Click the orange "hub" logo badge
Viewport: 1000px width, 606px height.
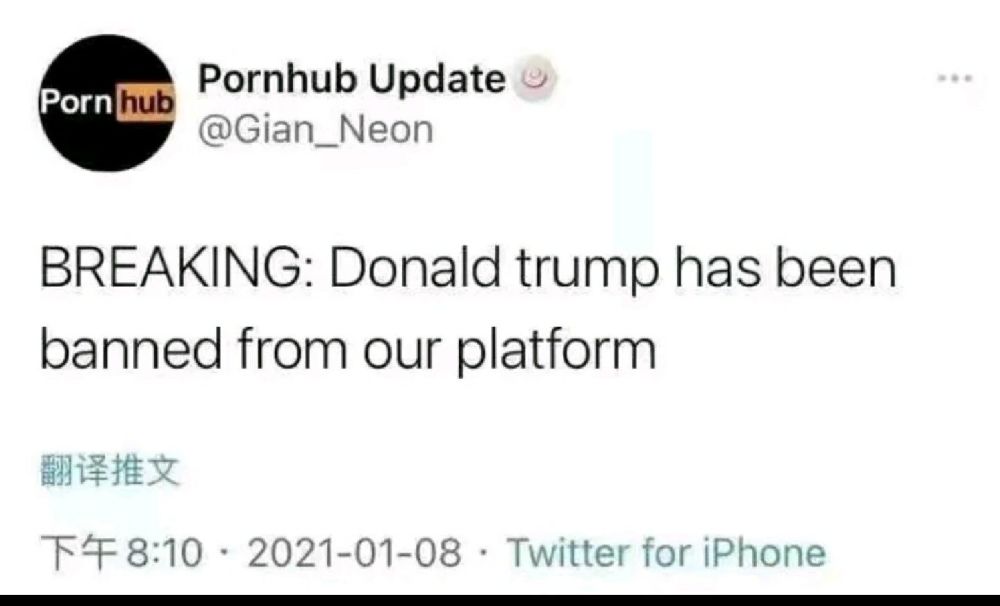pos(145,102)
